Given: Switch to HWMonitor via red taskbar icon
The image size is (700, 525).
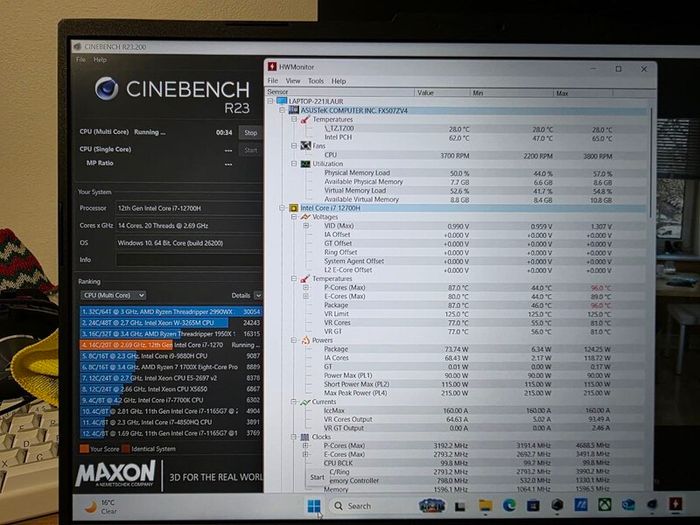Looking at the screenshot, I should click(675, 504).
